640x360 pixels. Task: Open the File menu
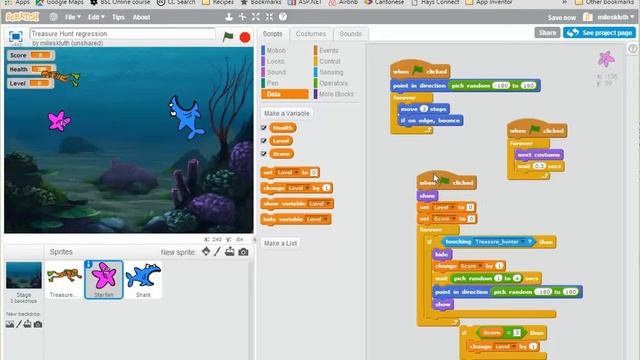click(73, 17)
